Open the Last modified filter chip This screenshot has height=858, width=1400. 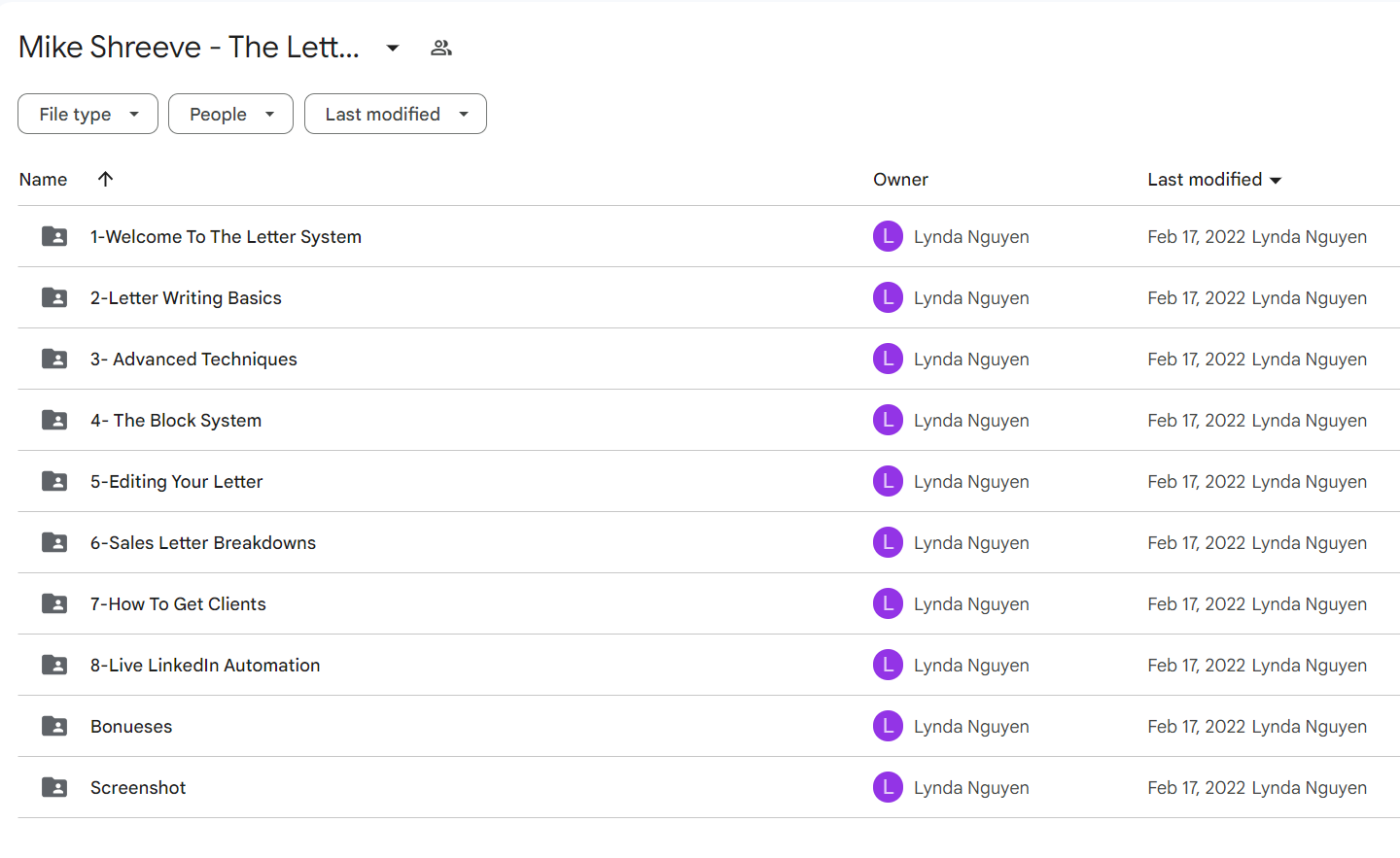point(396,114)
